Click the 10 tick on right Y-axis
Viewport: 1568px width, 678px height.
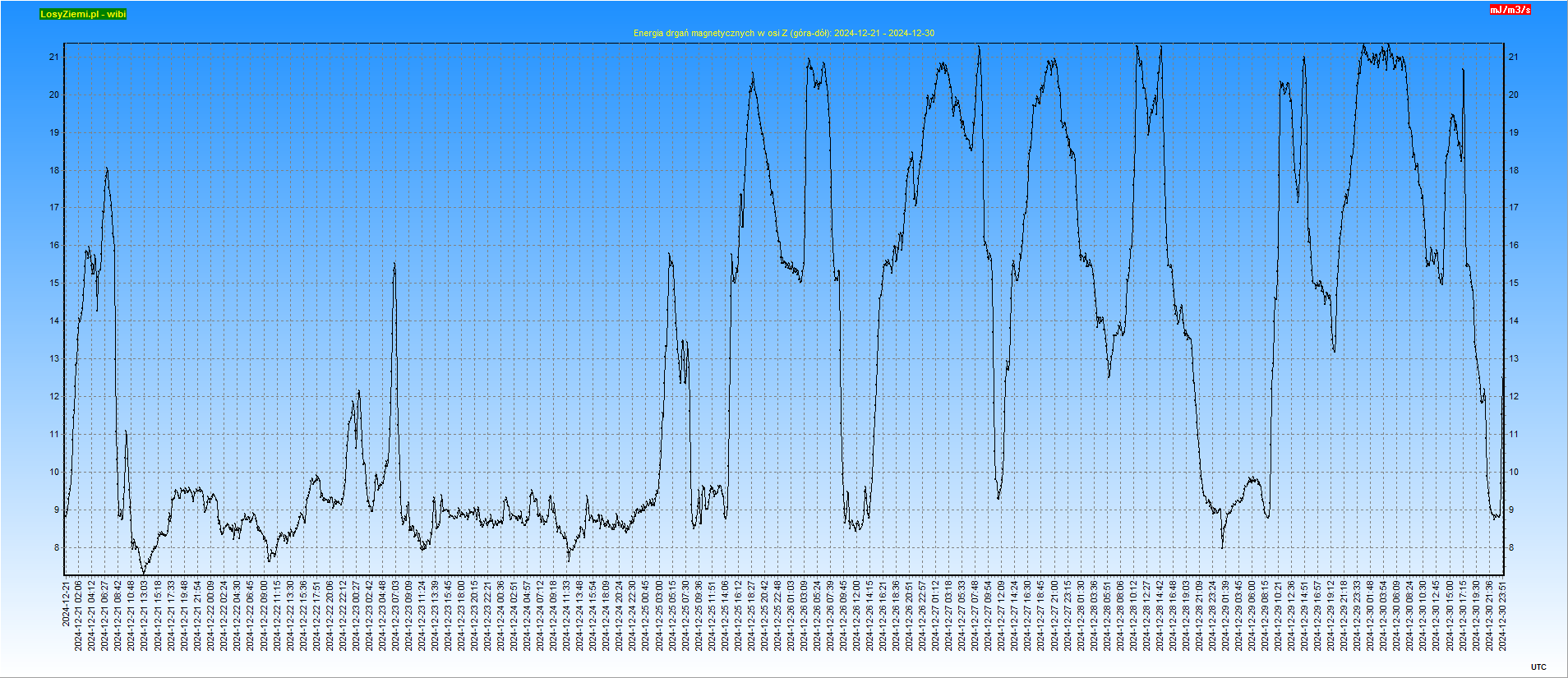1513,472
